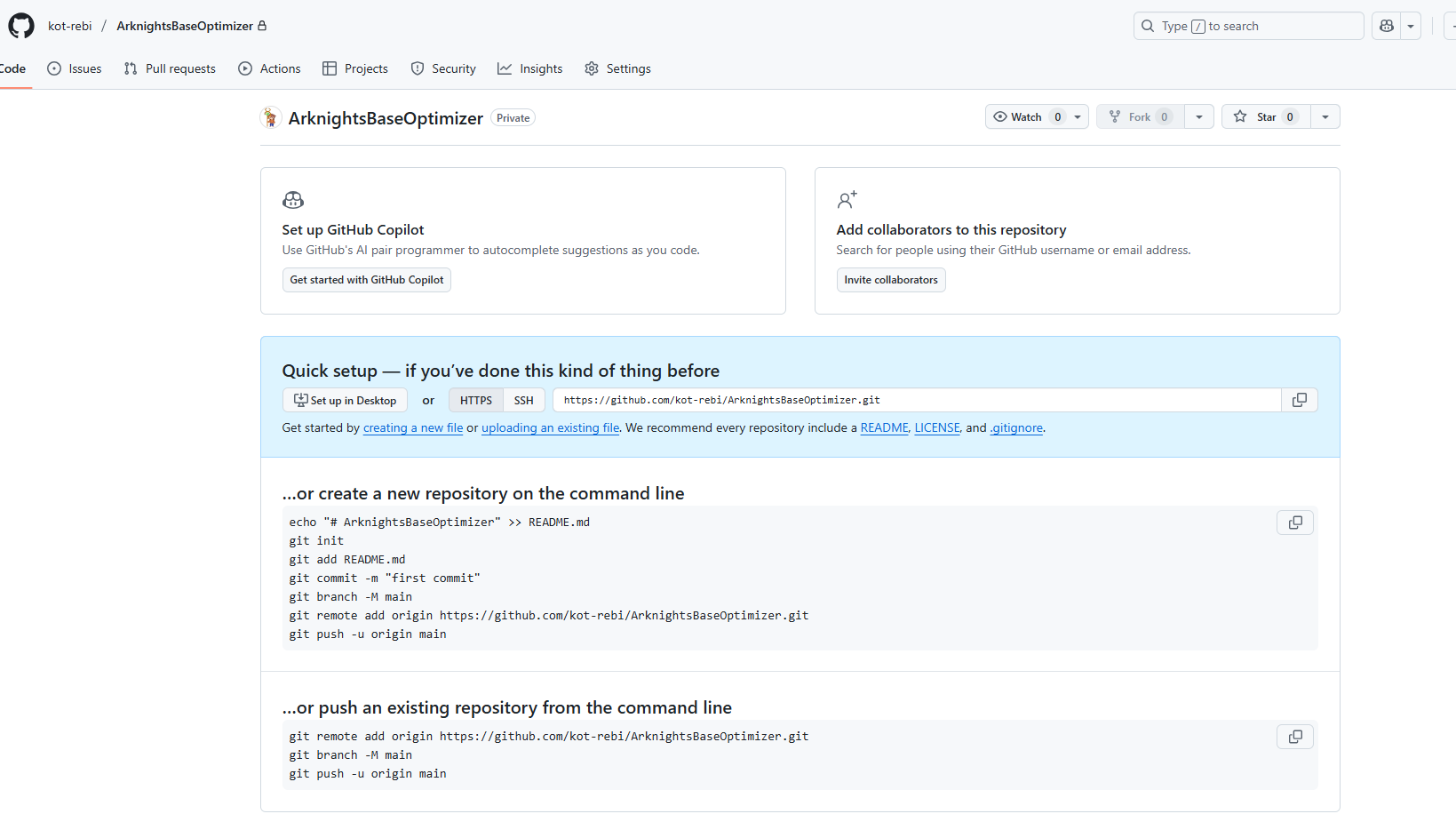Switch to the Insights tab
The image size is (1456, 814).
[530, 68]
